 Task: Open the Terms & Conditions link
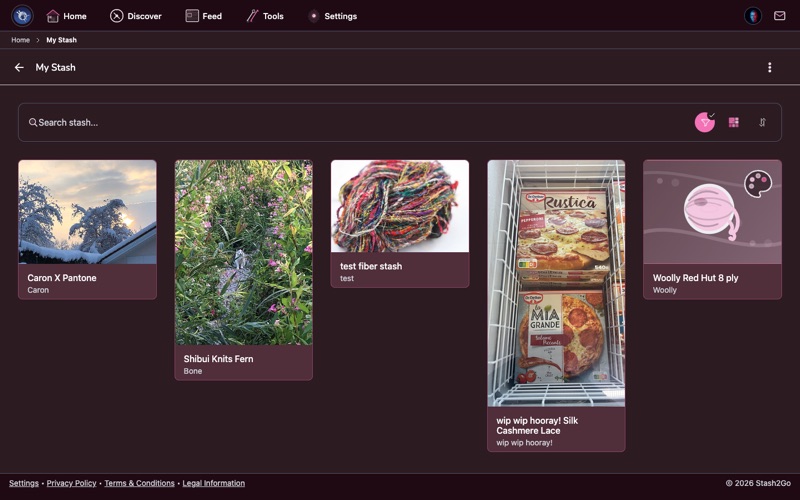[x=139, y=483]
